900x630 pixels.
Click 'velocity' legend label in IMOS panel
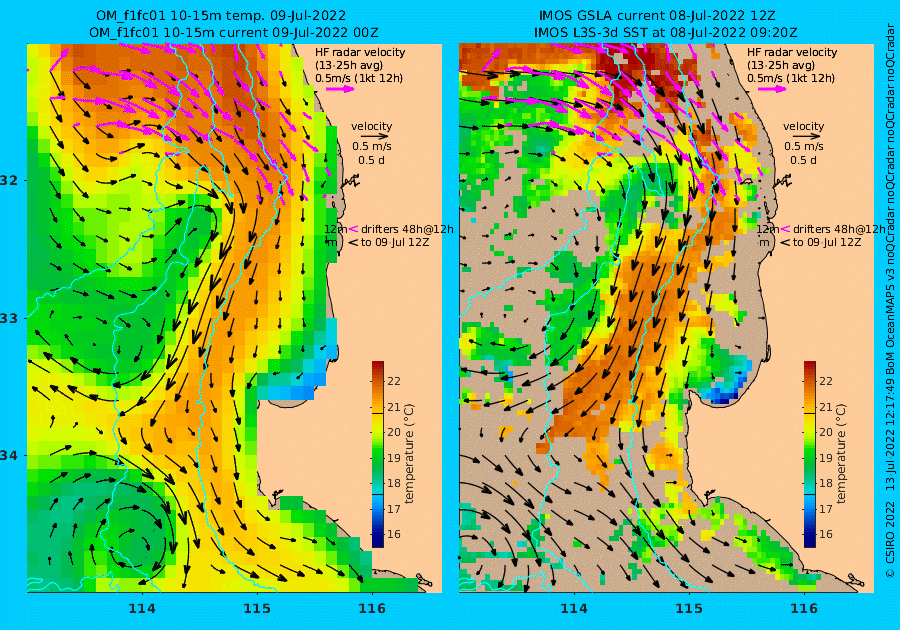point(804,126)
